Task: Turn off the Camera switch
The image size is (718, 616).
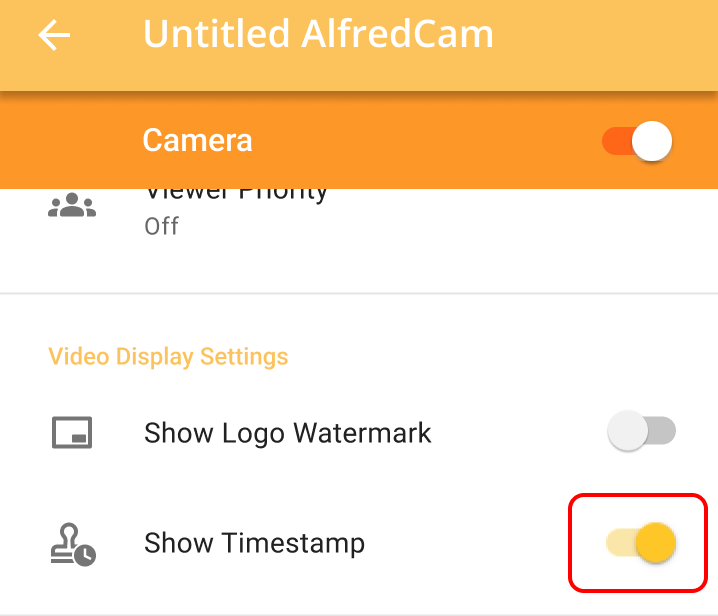Action: pyautogui.click(x=637, y=141)
